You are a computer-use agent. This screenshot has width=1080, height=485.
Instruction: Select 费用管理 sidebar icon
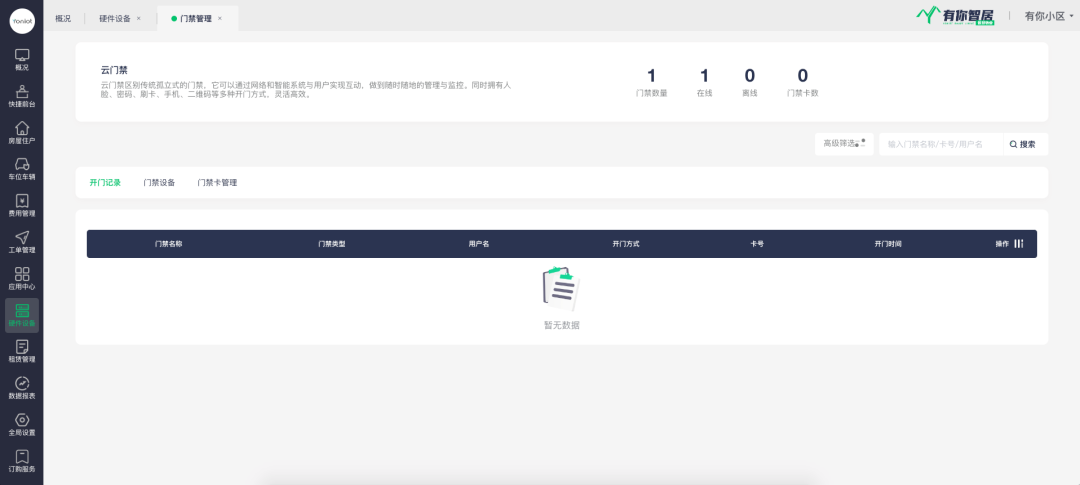(x=21, y=205)
